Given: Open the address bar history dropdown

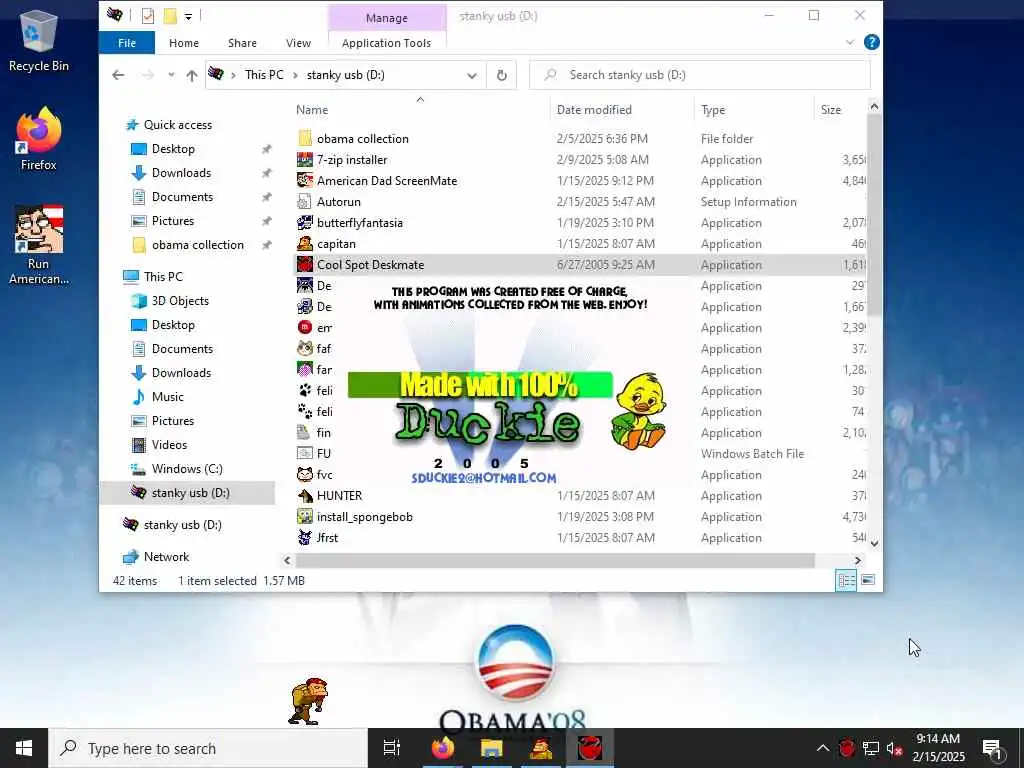Looking at the screenshot, I should [472, 75].
